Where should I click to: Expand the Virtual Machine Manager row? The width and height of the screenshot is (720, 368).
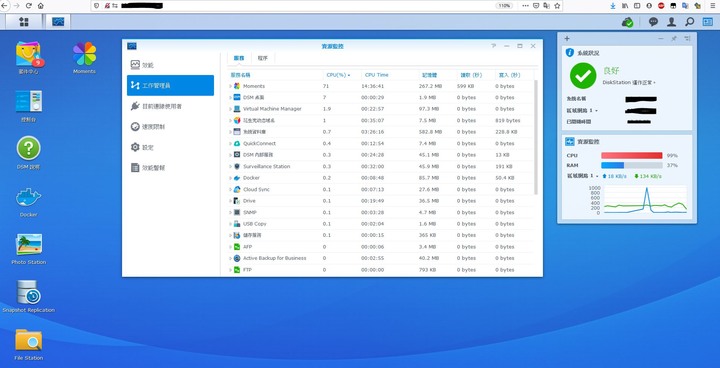(x=231, y=109)
